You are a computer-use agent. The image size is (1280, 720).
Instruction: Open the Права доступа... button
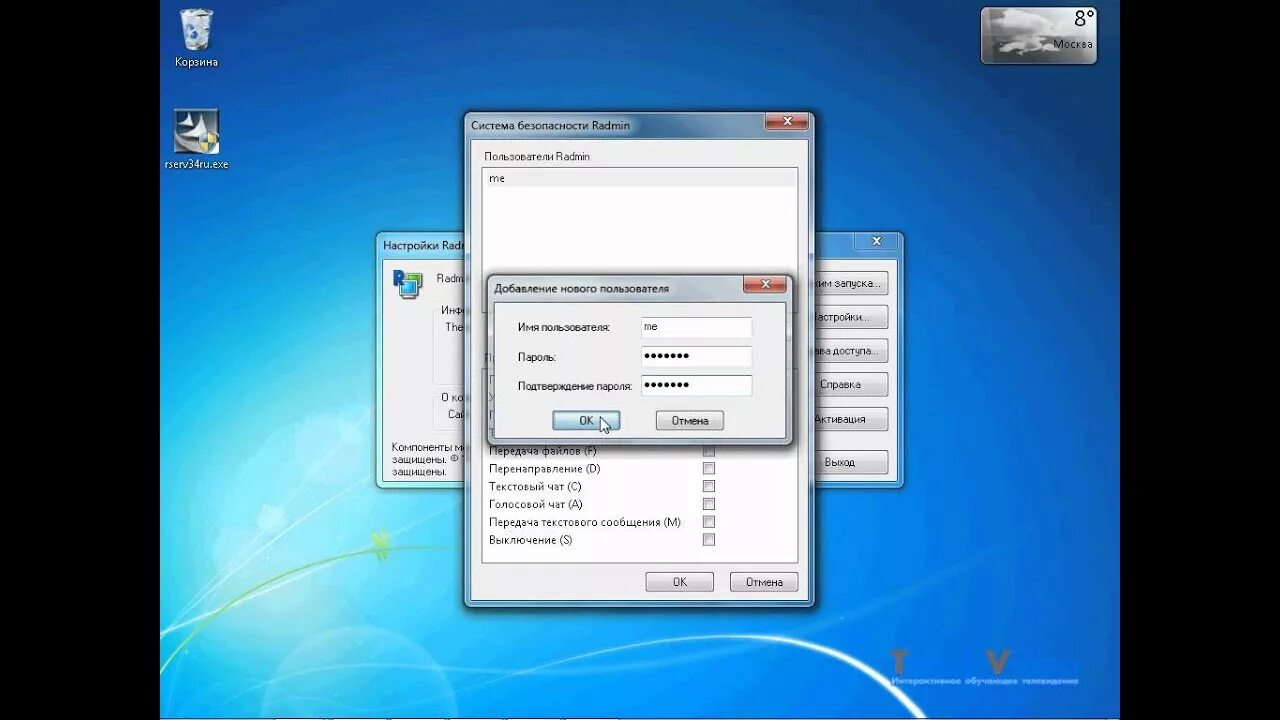851,351
